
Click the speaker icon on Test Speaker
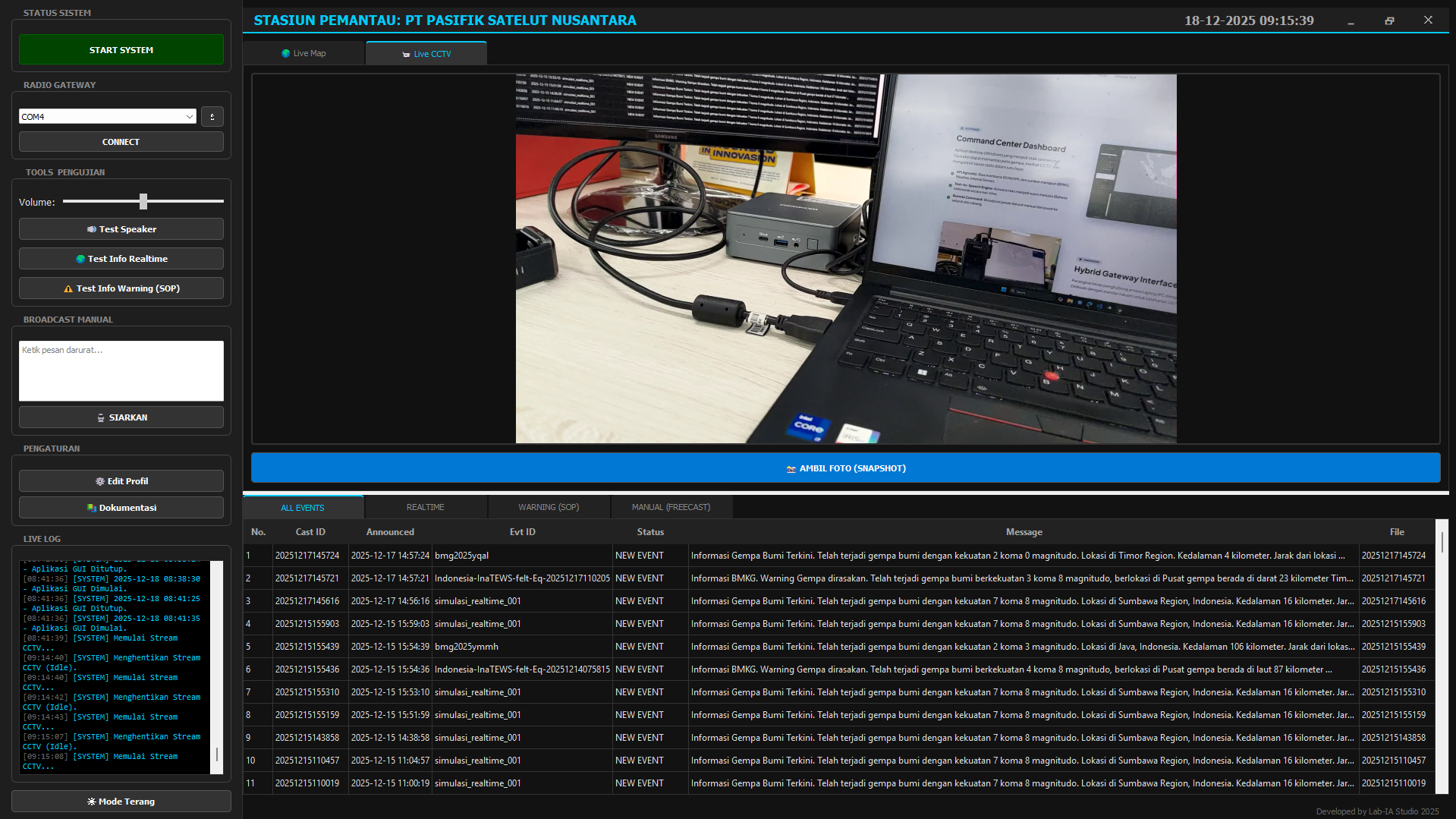(92, 229)
